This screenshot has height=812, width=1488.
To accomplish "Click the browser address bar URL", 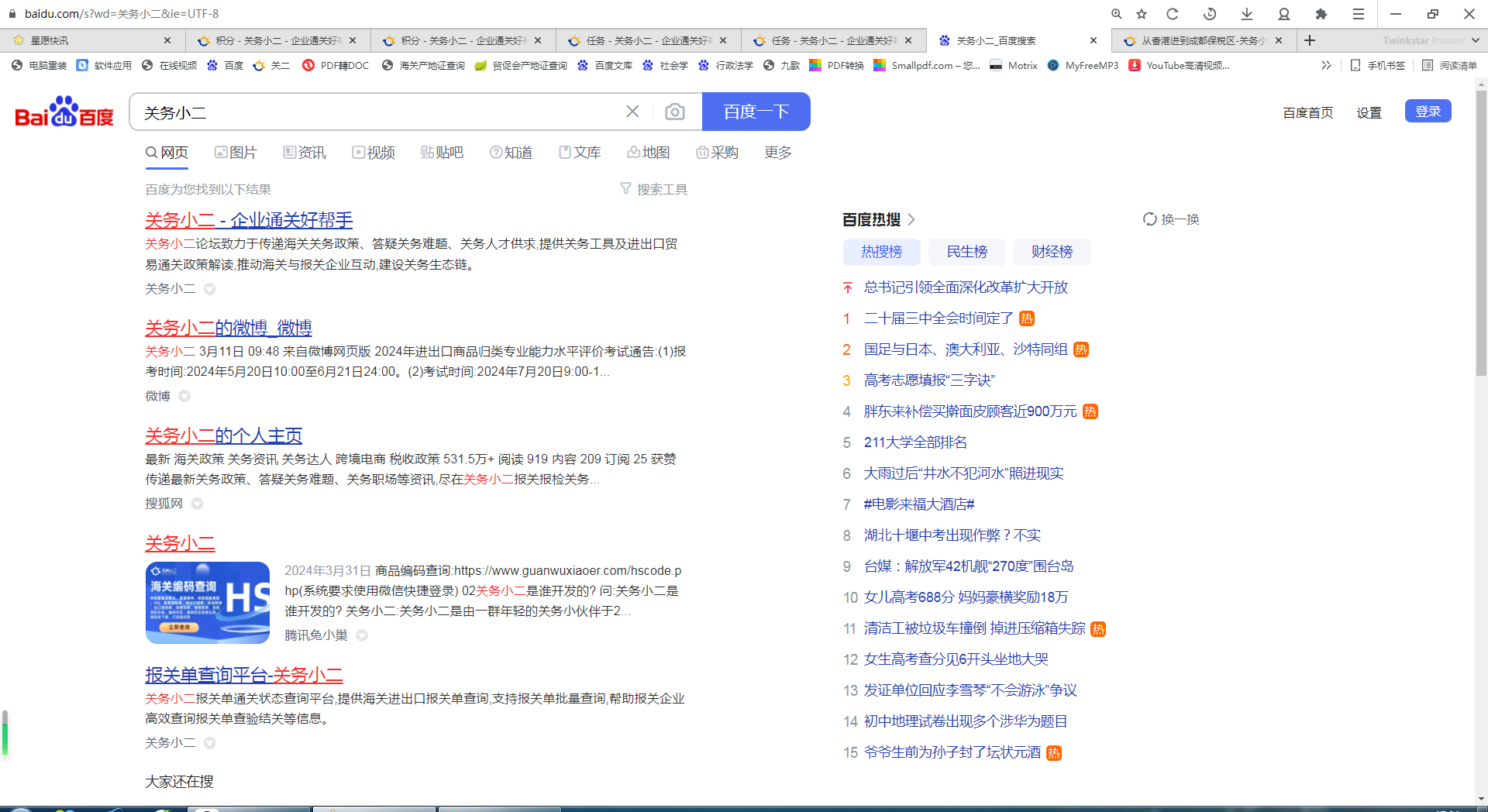I will click(x=122, y=14).
